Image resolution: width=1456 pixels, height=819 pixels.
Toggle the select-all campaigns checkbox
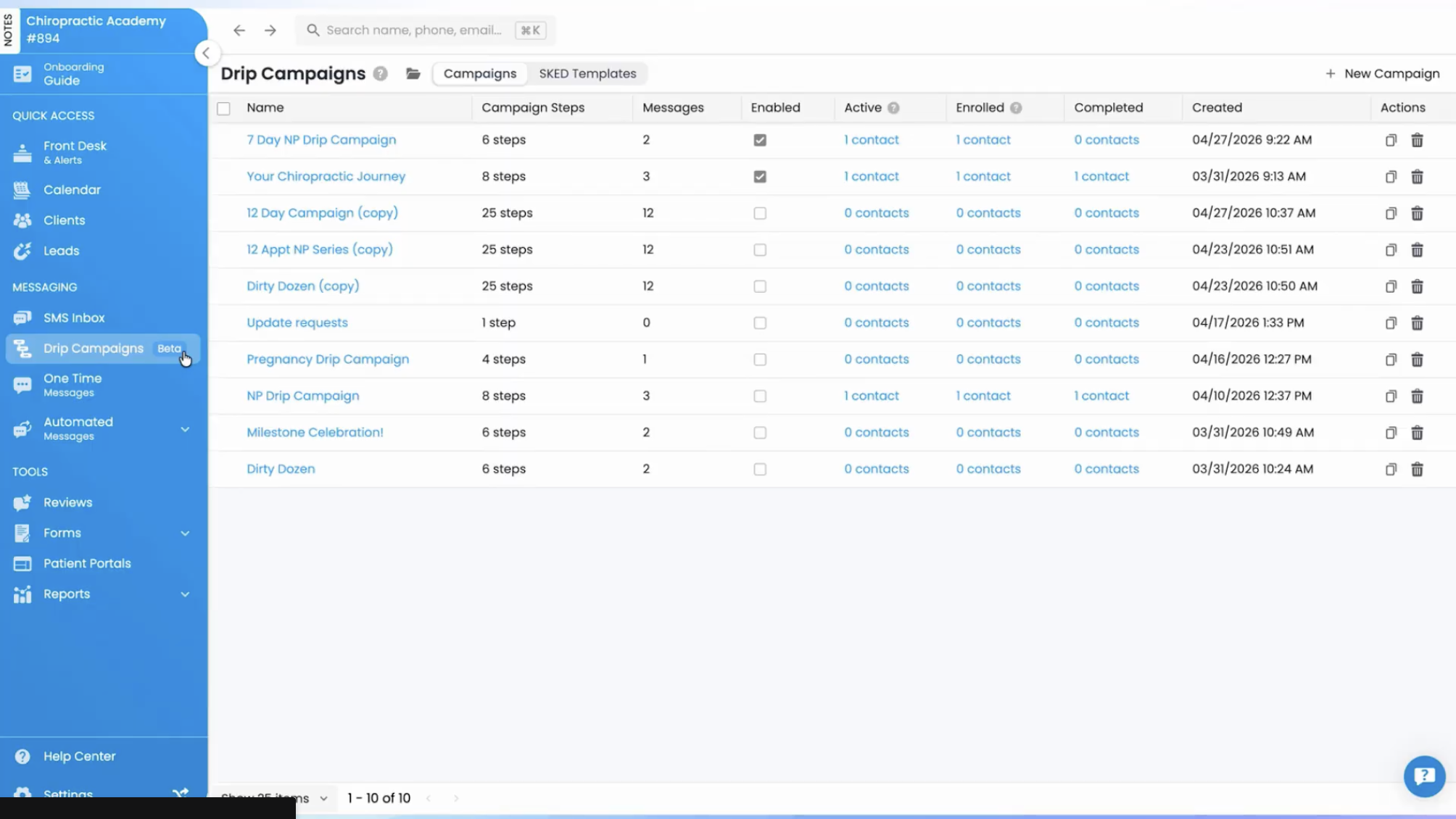(x=223, y=109)
